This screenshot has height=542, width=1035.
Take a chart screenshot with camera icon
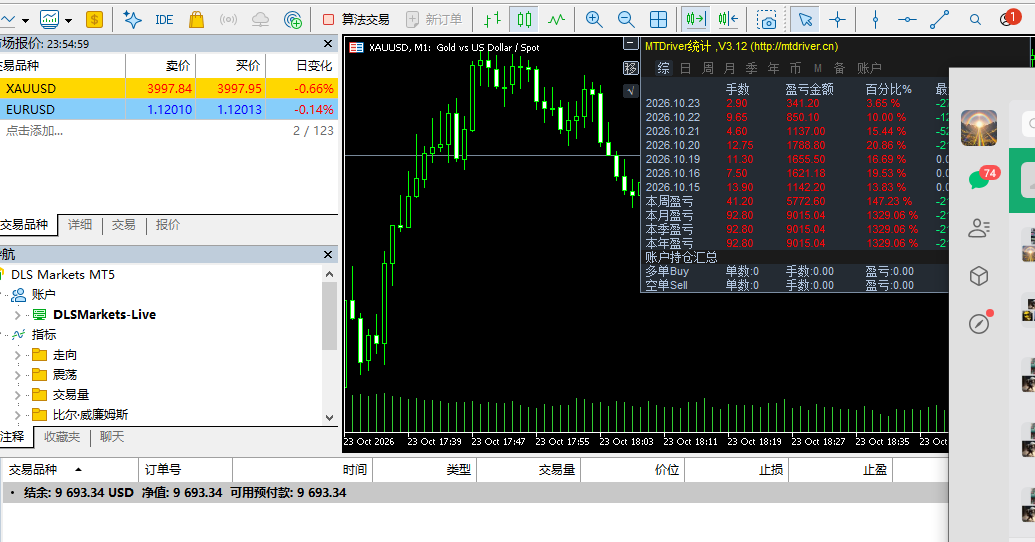click(766, 20)
